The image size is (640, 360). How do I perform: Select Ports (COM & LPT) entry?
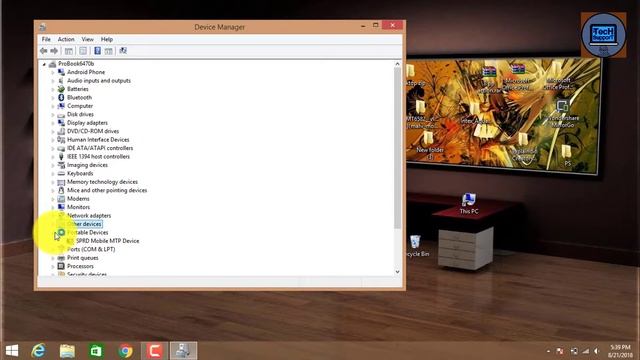(91, 249)
